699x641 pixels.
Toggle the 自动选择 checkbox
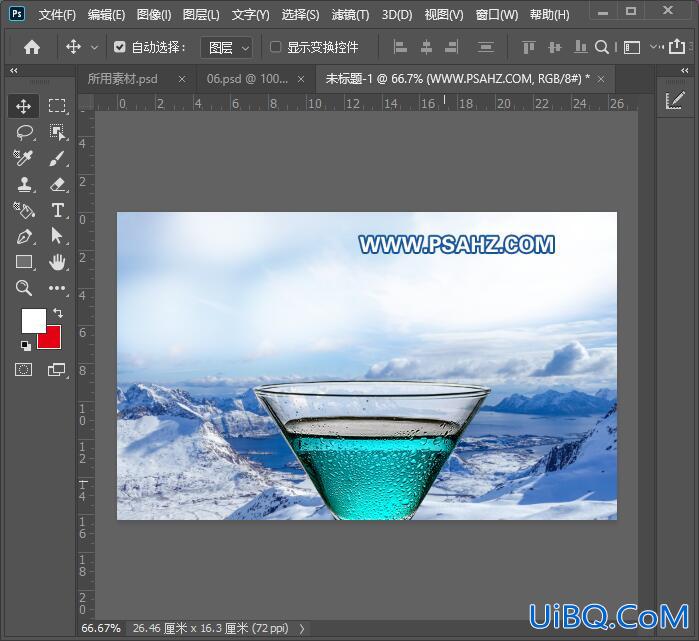pyautogui.click(x=119, y=47)
